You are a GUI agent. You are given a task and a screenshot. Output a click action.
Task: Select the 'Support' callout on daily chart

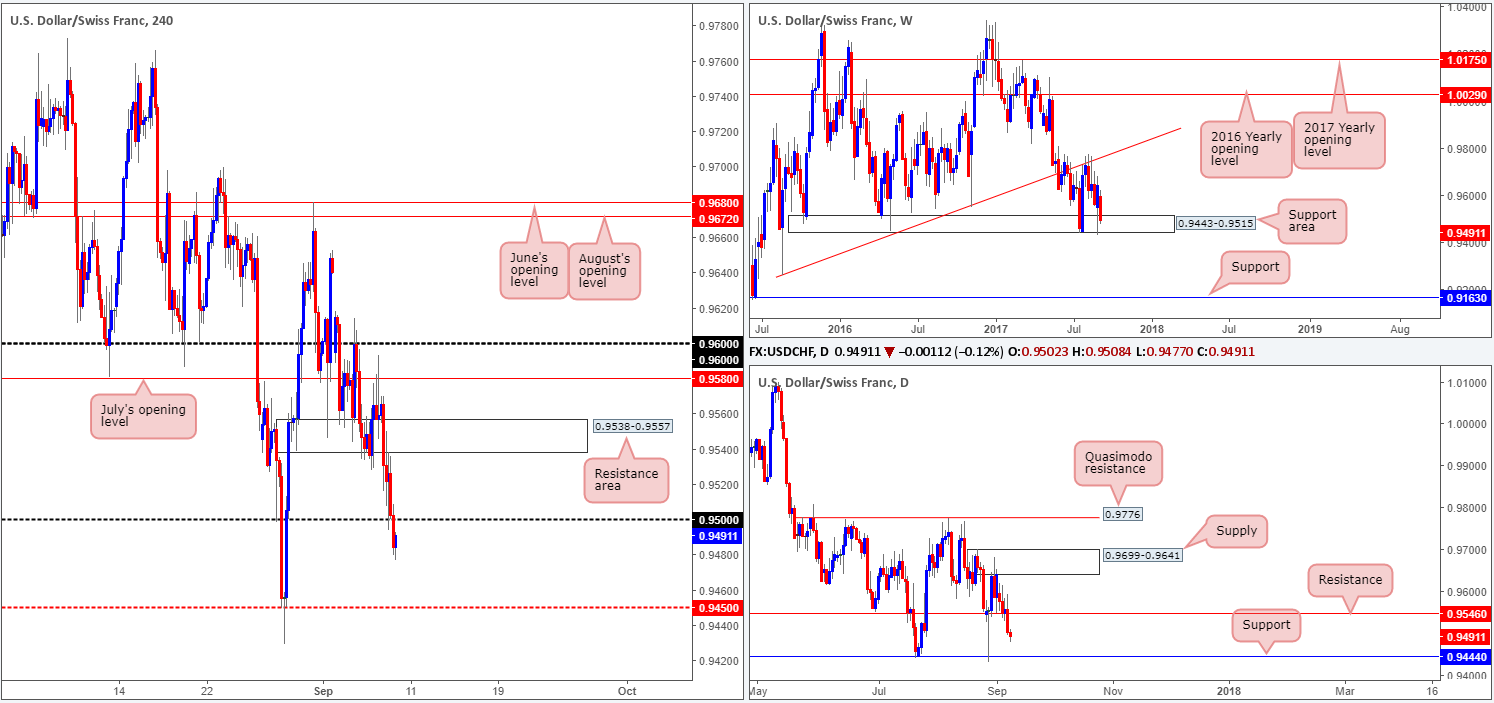point(1267,625)
